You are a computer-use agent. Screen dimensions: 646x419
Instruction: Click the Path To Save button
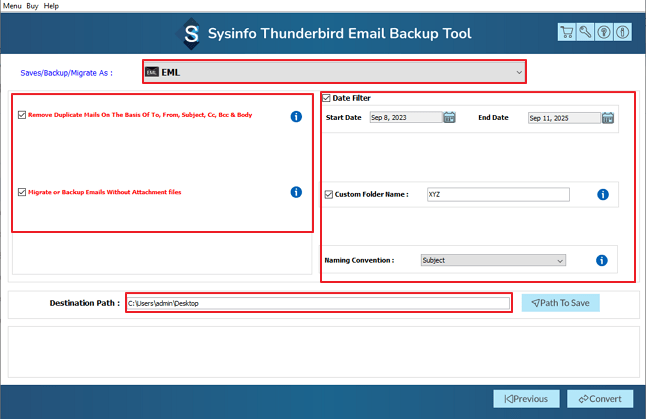[560, 303]
